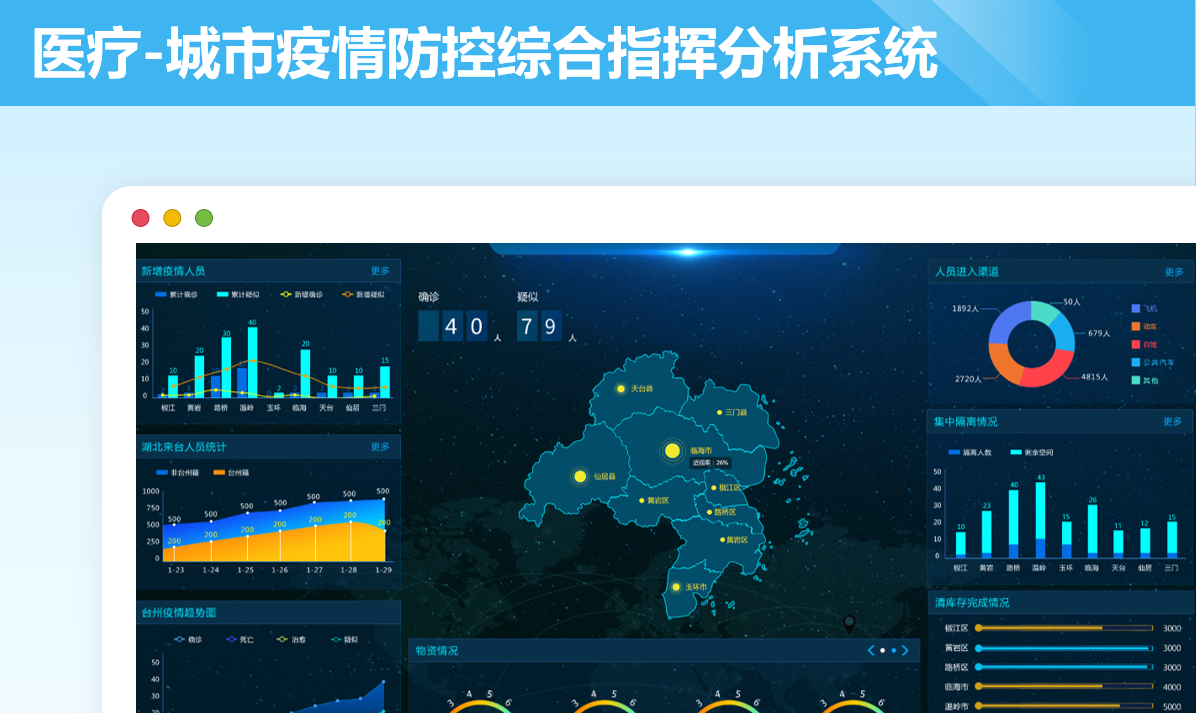Screen dimensions: 1196x713
Task: Click the teal 50人 donut segment
Action: (x=1046, y=311)
